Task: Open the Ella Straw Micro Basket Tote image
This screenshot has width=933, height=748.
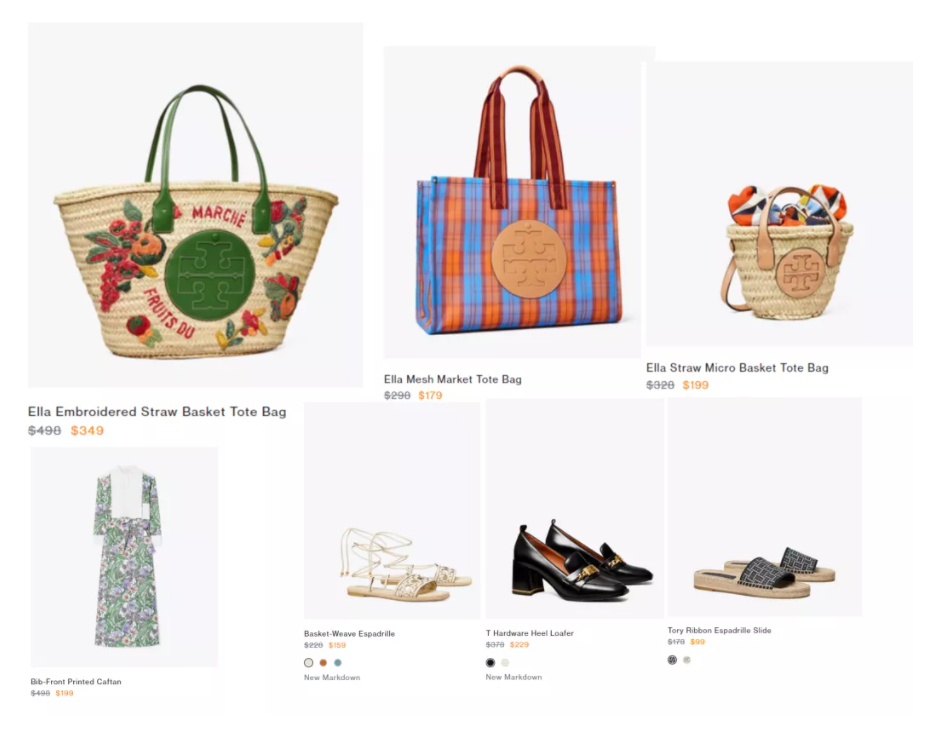Action: [779, 204]
